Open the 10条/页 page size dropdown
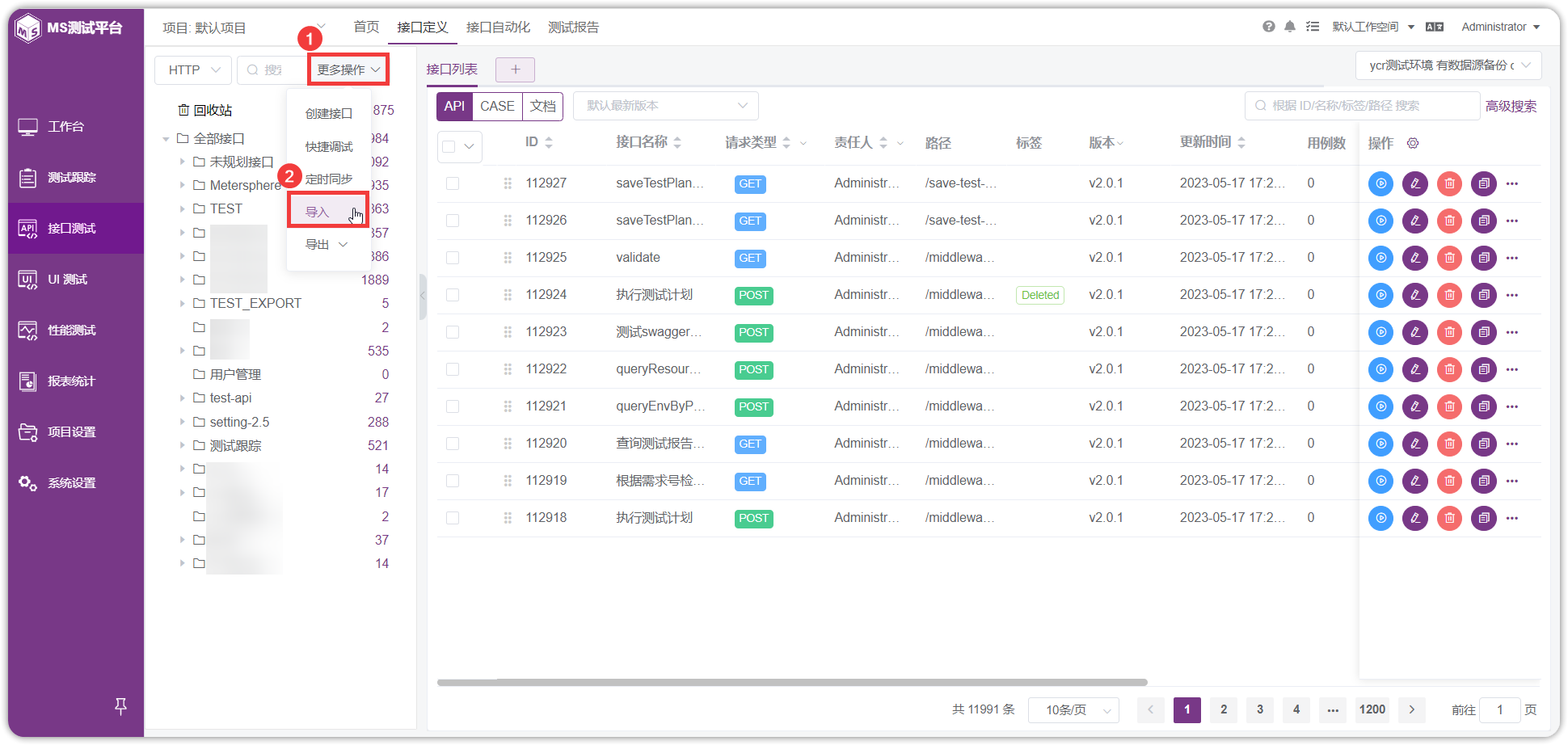Viewport: 1568px width, 745px height. point(1073,710)
